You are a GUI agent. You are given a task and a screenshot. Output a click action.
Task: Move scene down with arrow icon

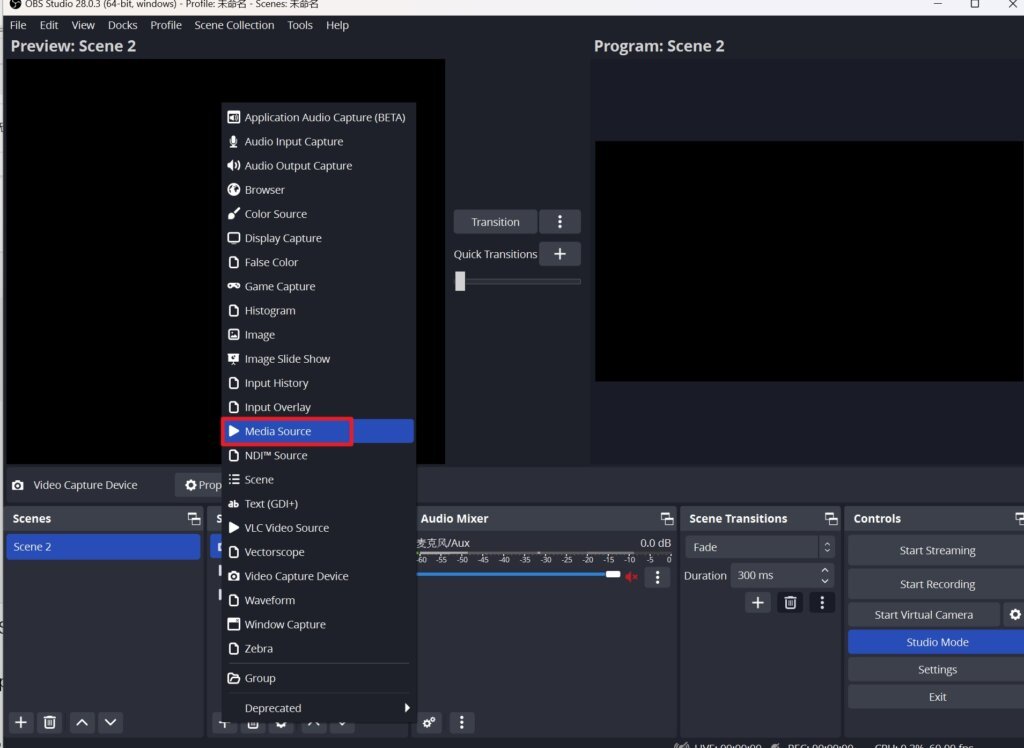111,722
